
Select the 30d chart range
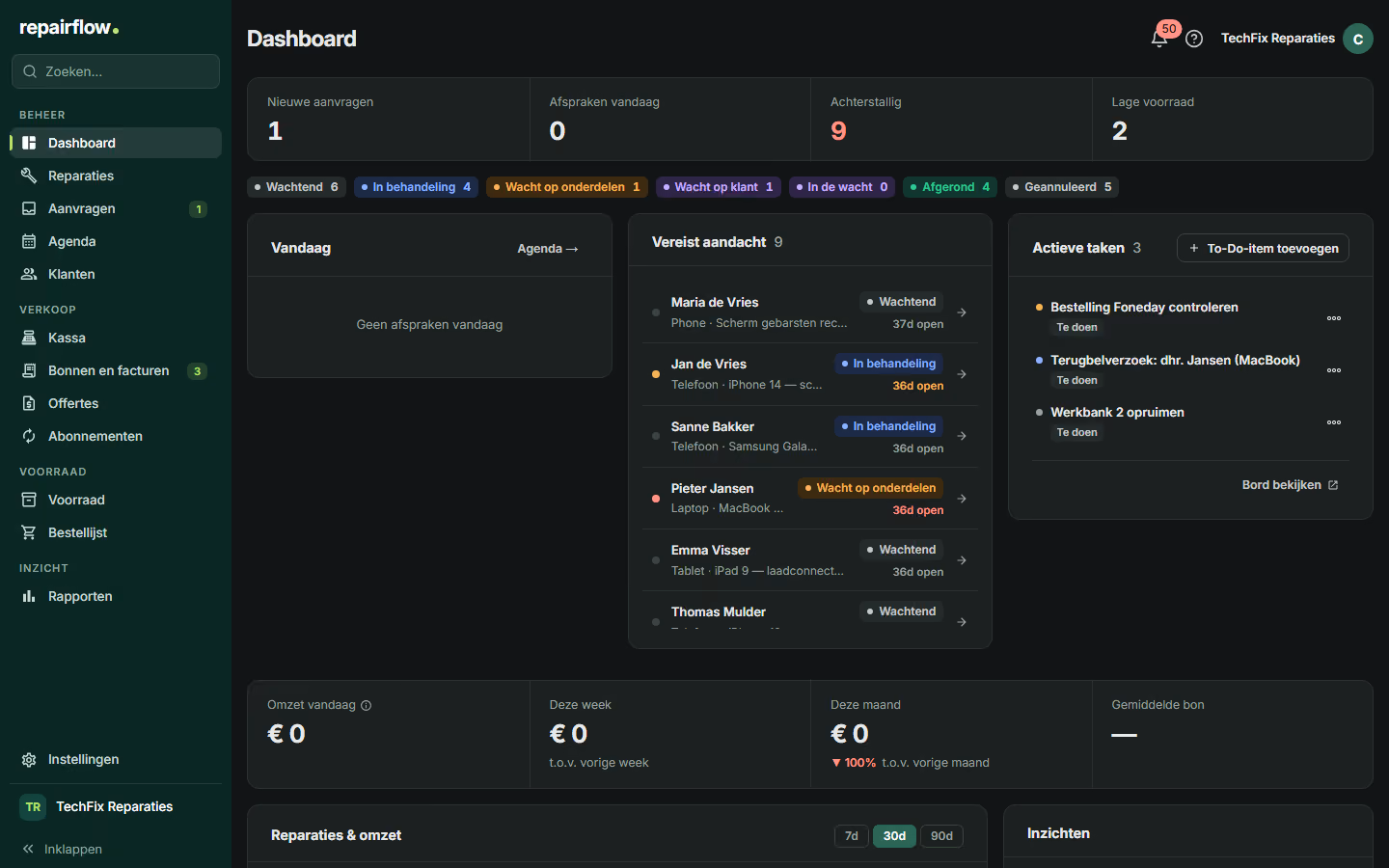(894, 836)
